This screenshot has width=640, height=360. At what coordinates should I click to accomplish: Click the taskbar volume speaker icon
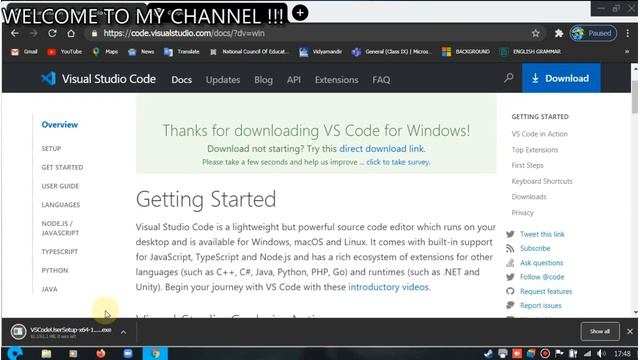tap(602, 353)
